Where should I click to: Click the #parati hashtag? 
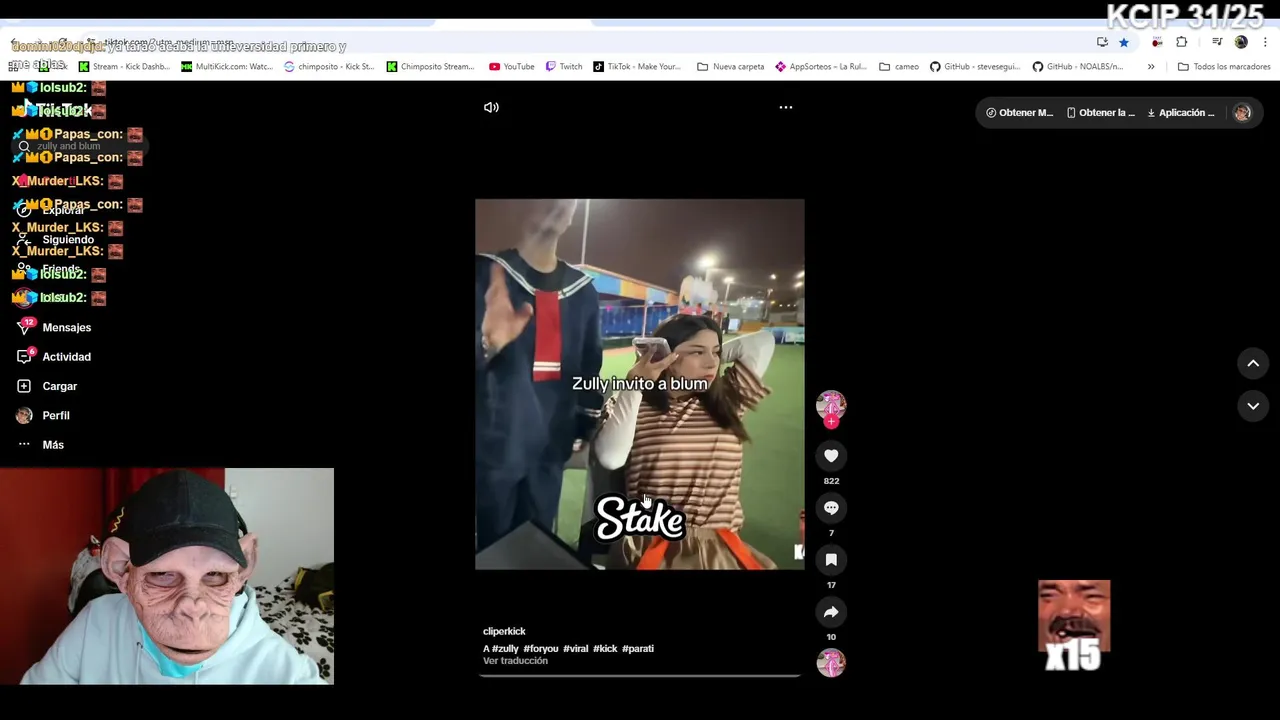(x=638, y=649)
